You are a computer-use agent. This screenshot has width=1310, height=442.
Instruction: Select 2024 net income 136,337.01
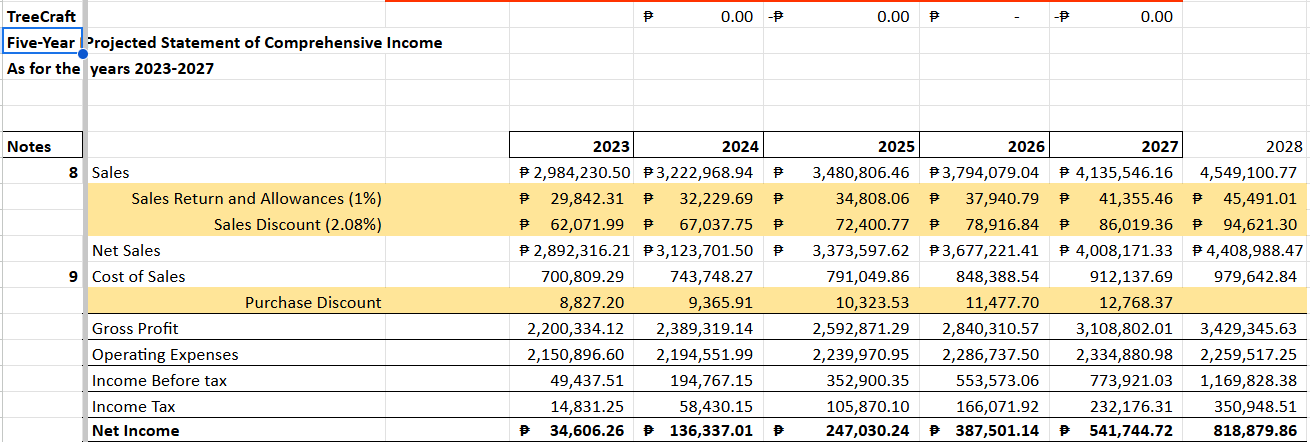coord(698,432)
